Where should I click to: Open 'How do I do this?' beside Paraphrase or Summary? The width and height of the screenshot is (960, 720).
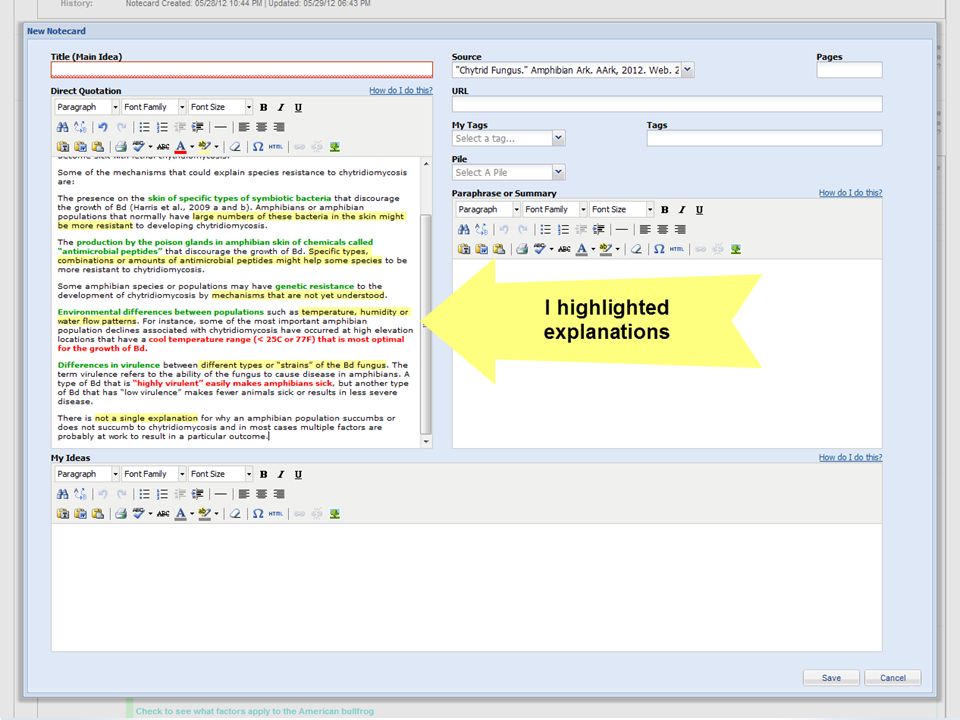[850, 193]
